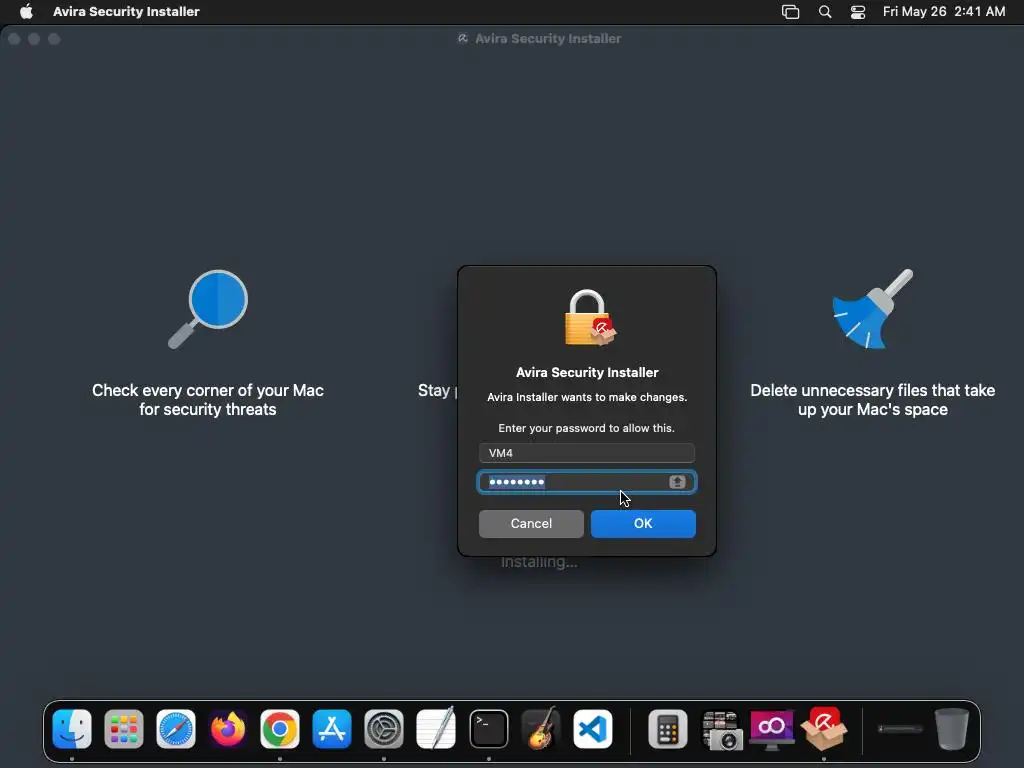The height and width of the screenshot is (768, 1024).
Task: Open Google Chrome from the Dock
Action: [x=280, y=729]
